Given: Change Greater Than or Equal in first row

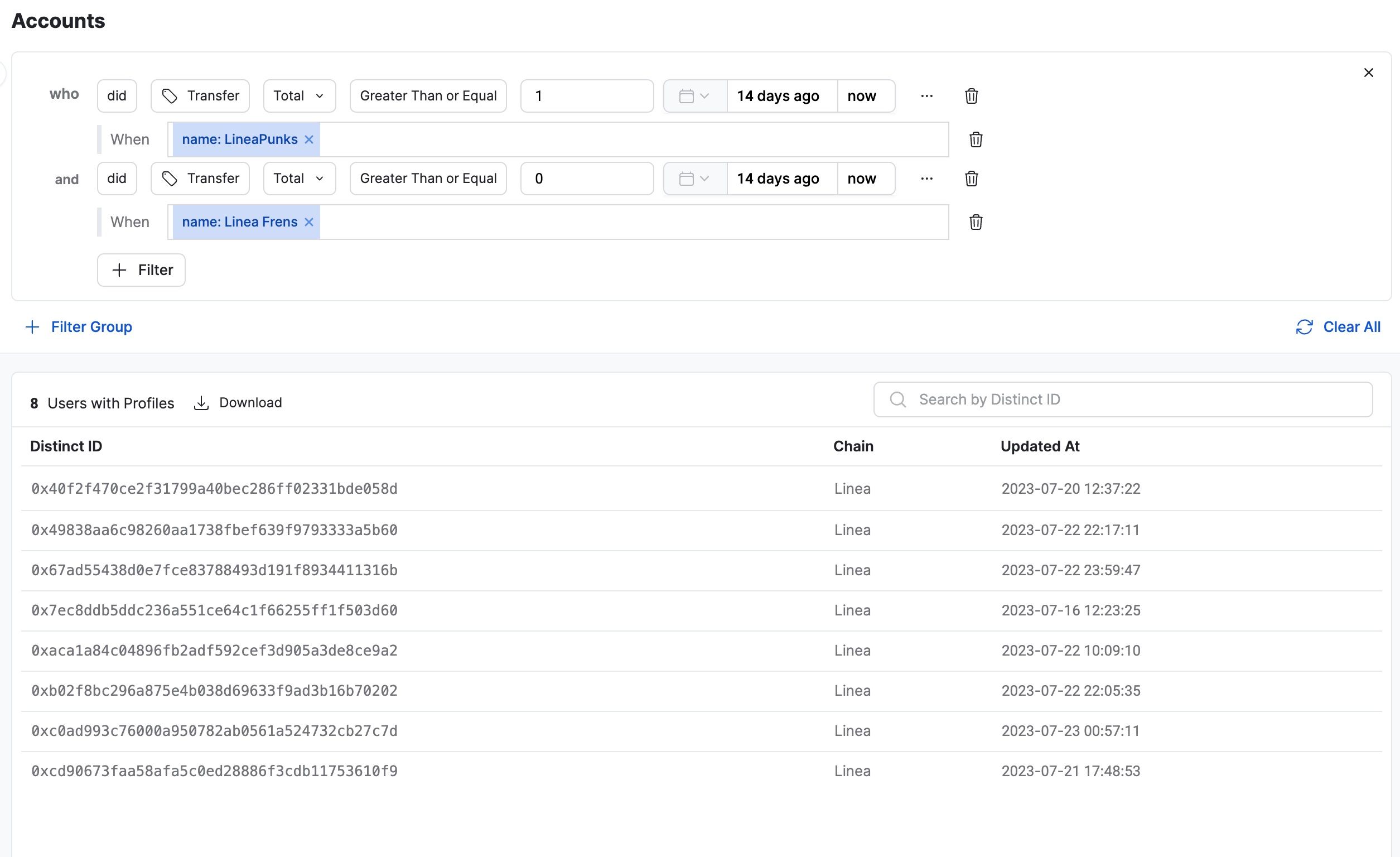Looking at the screenshot, I should pyautogui.click(x=428, y=96).
